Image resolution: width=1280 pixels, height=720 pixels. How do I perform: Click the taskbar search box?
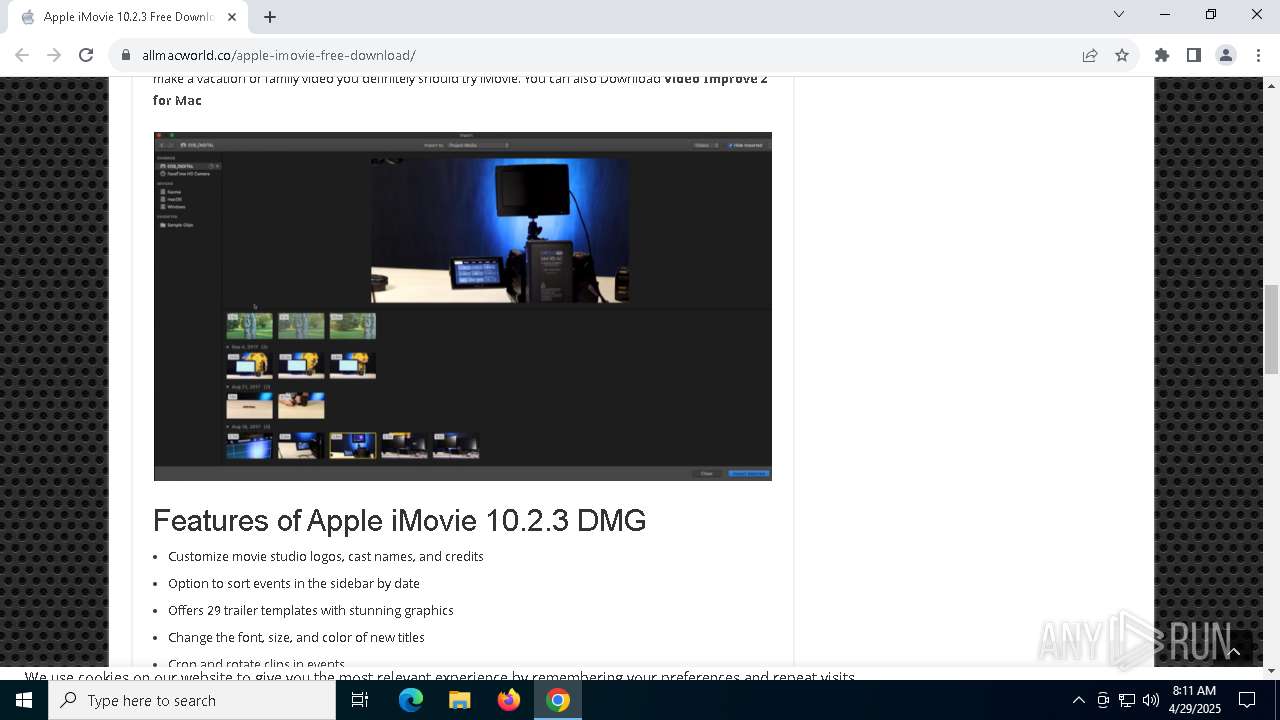(x=192, y=700)
